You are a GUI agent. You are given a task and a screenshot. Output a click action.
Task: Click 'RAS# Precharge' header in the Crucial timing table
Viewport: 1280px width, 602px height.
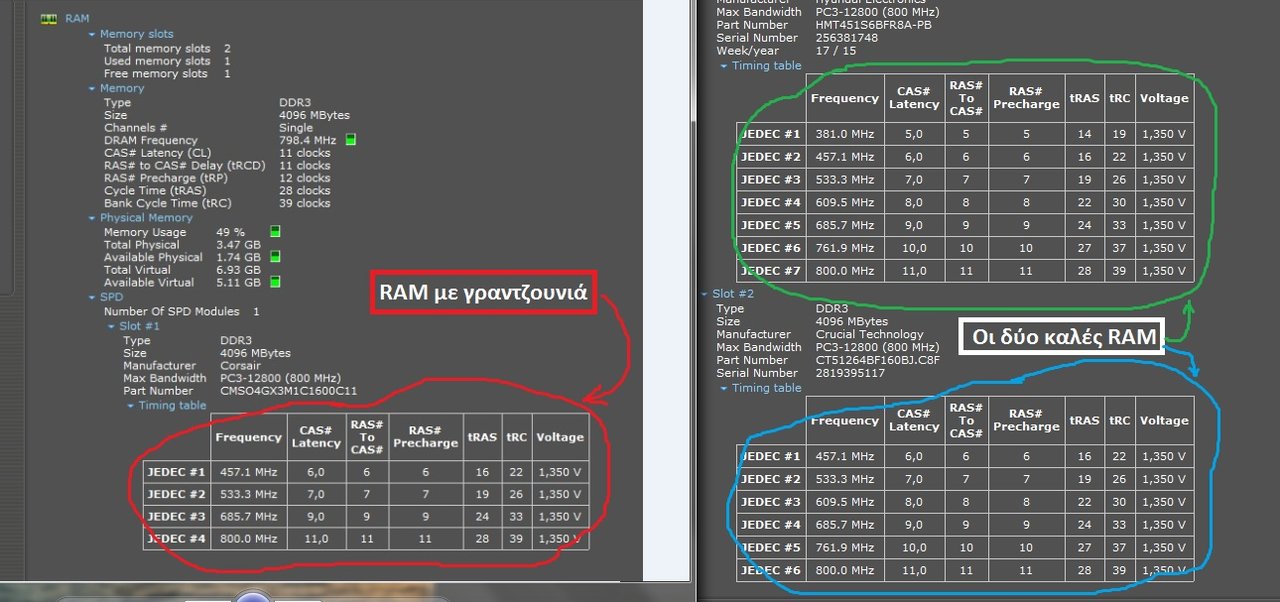point(1025,420)
